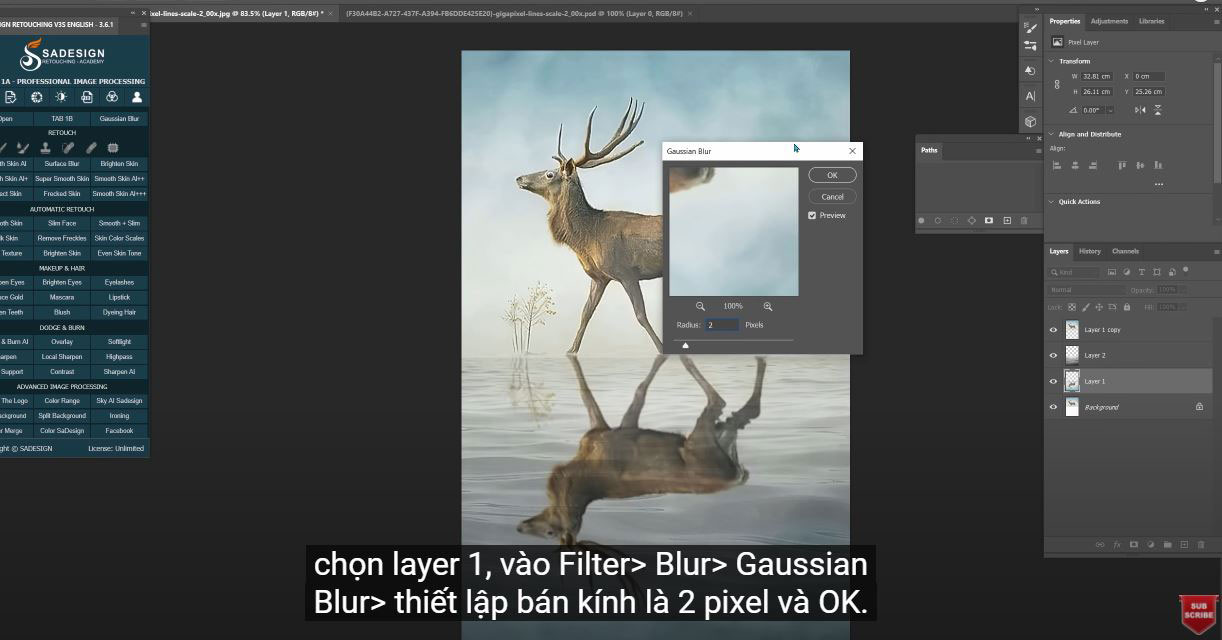Switch to the Adjustments tab
Image resolution: width=1222 pixels, height=640 pixels.
(1109, 21)
